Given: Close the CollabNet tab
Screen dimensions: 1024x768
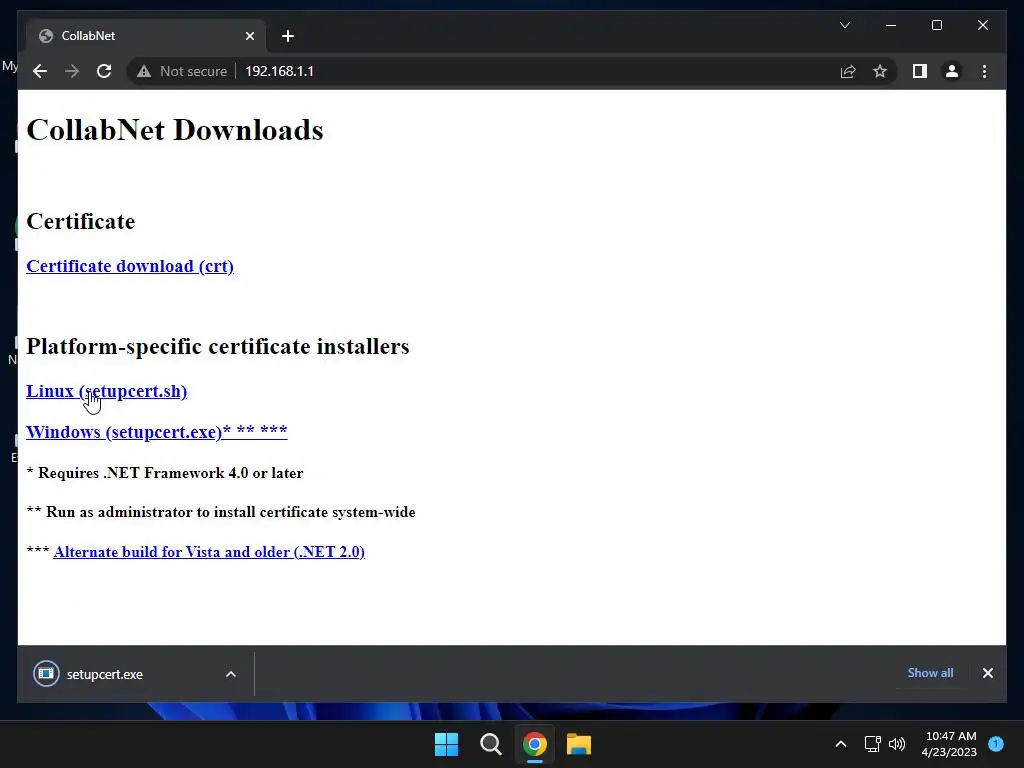Looking at the screenshot, I should coord(249,36).
